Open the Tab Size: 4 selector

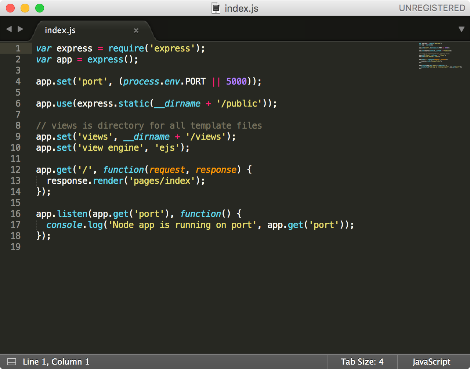[x=362, y=362]
